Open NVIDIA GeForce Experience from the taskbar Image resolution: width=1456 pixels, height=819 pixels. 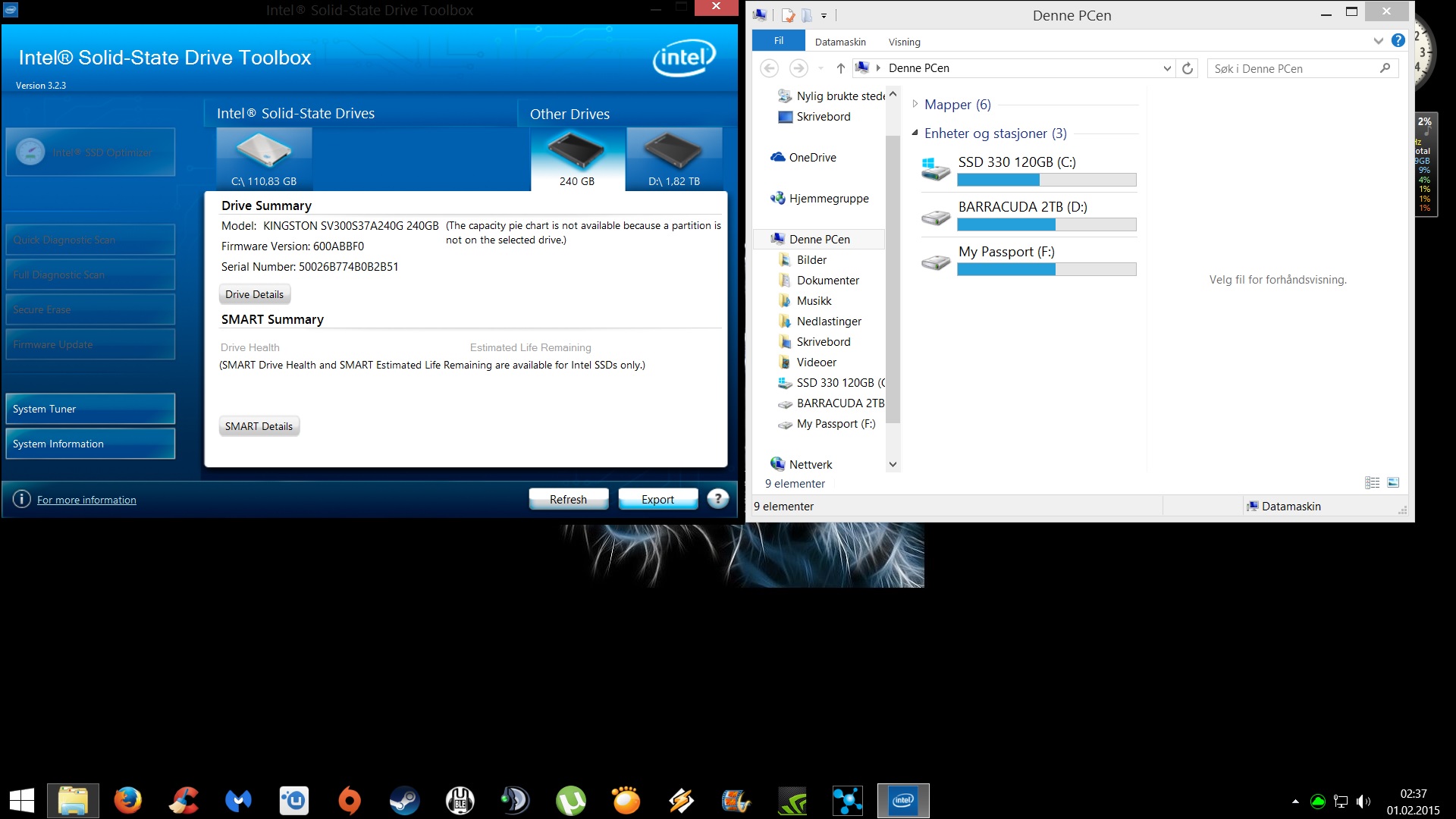792,801
